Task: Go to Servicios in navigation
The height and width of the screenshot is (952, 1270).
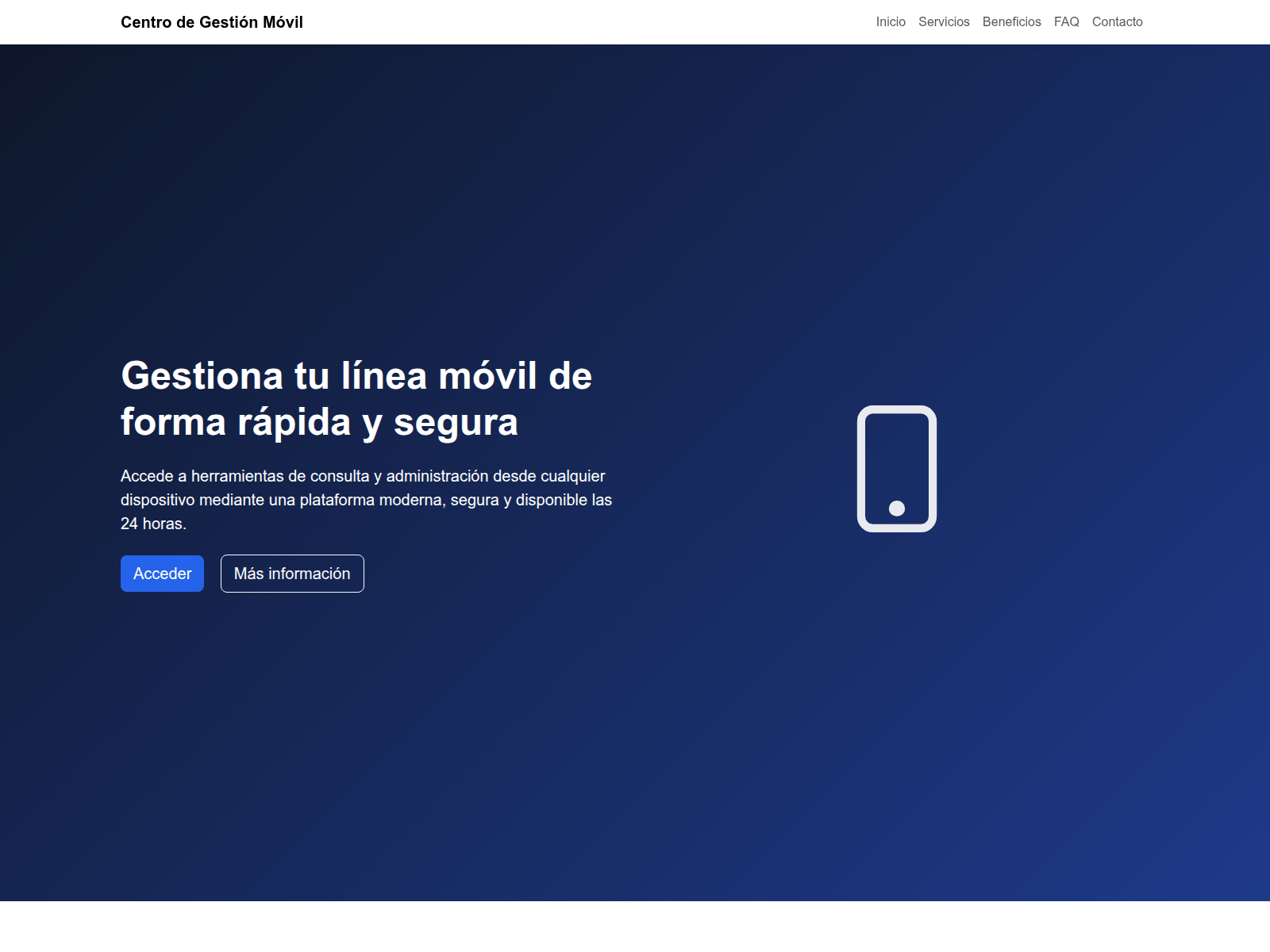Action: click(x=944, y=22)
